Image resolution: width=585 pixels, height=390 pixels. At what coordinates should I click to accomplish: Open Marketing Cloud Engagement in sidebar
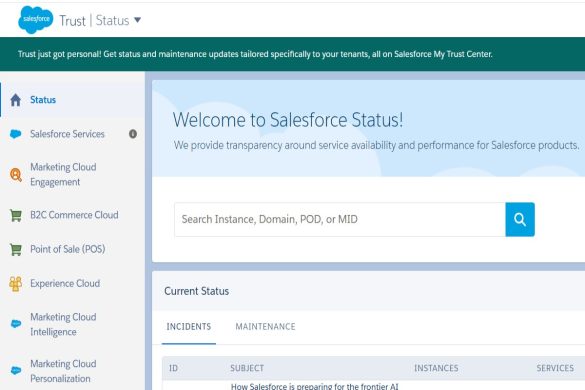[63, 174]
